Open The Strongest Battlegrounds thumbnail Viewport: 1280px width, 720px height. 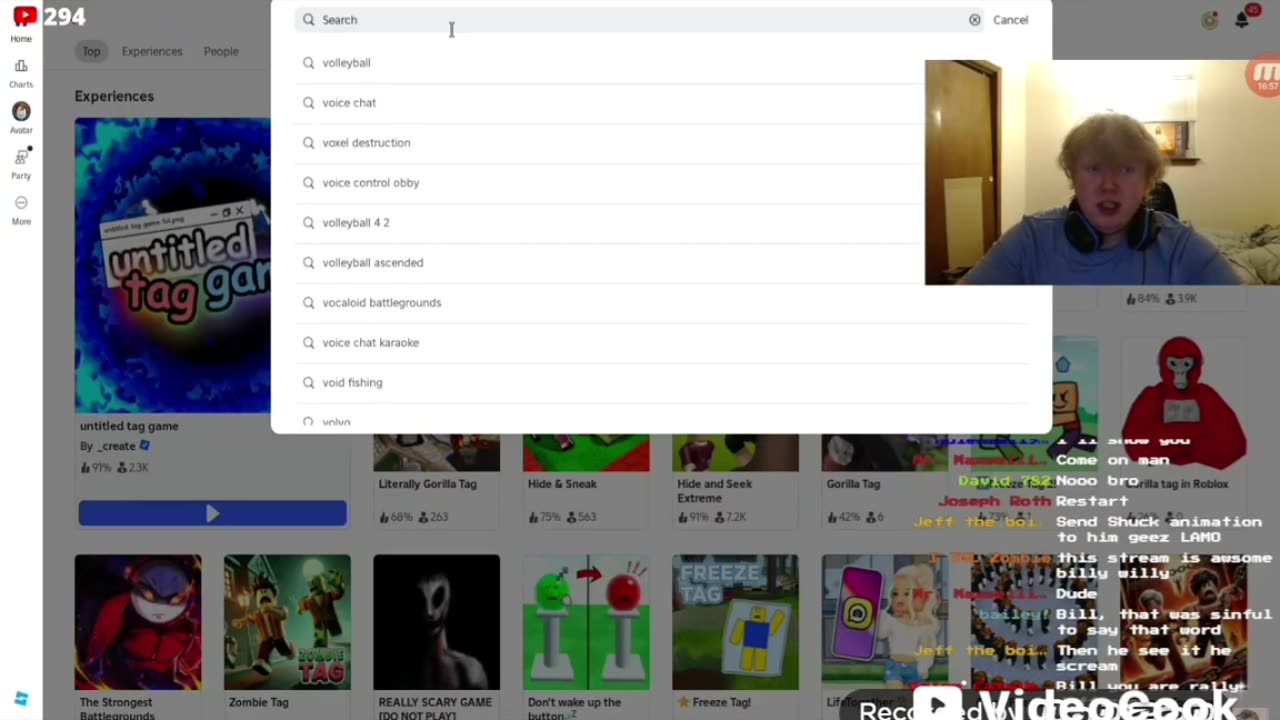[x=138, y=622]
